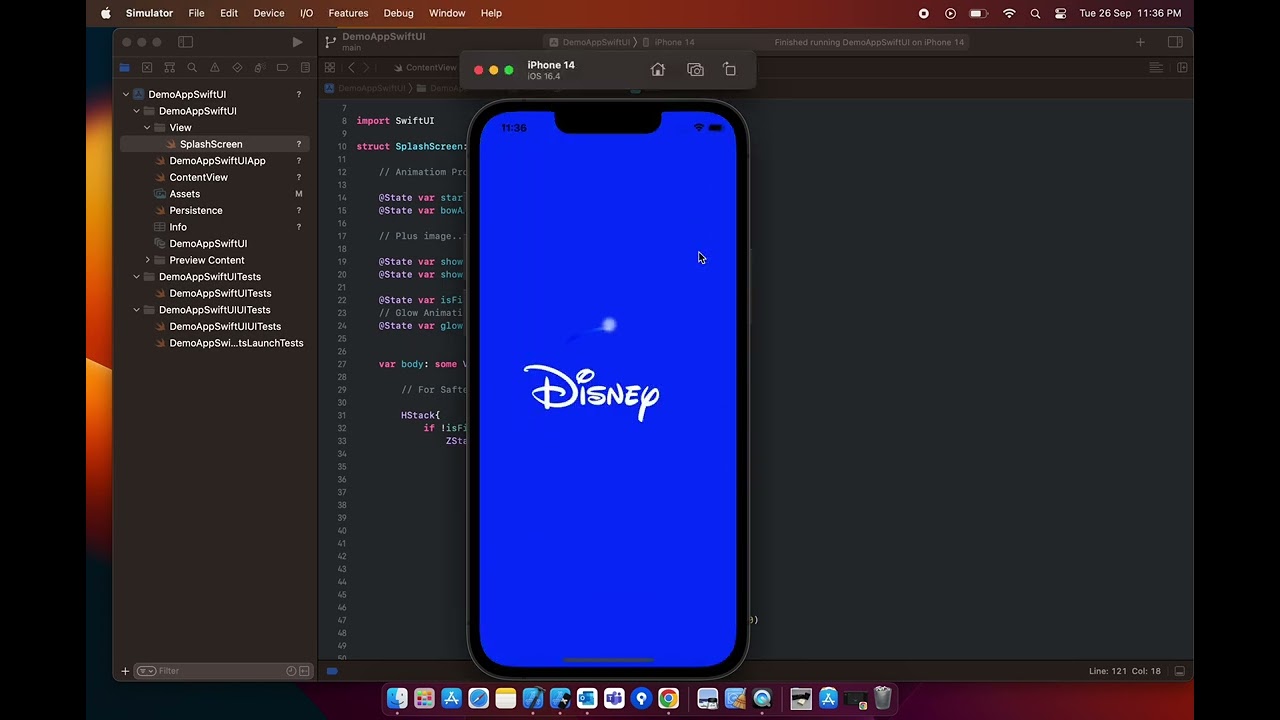Open the Persistence file
Image resolution: width=1280 pixels, height=720 pixels.
195,210
